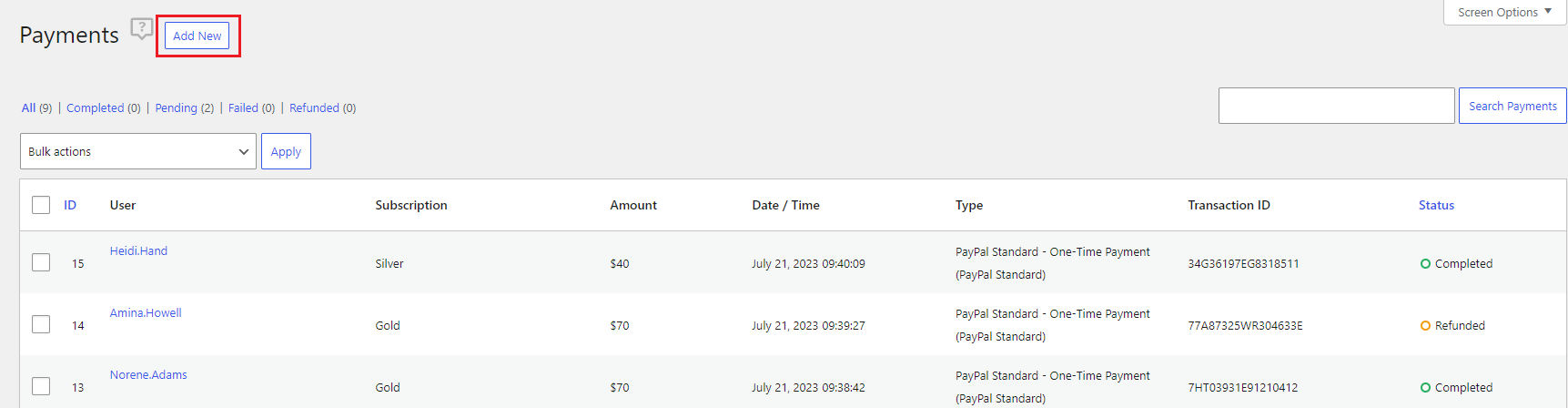Filter payments by Refunded status
The image size is (1568, 408).
[314, 107]
